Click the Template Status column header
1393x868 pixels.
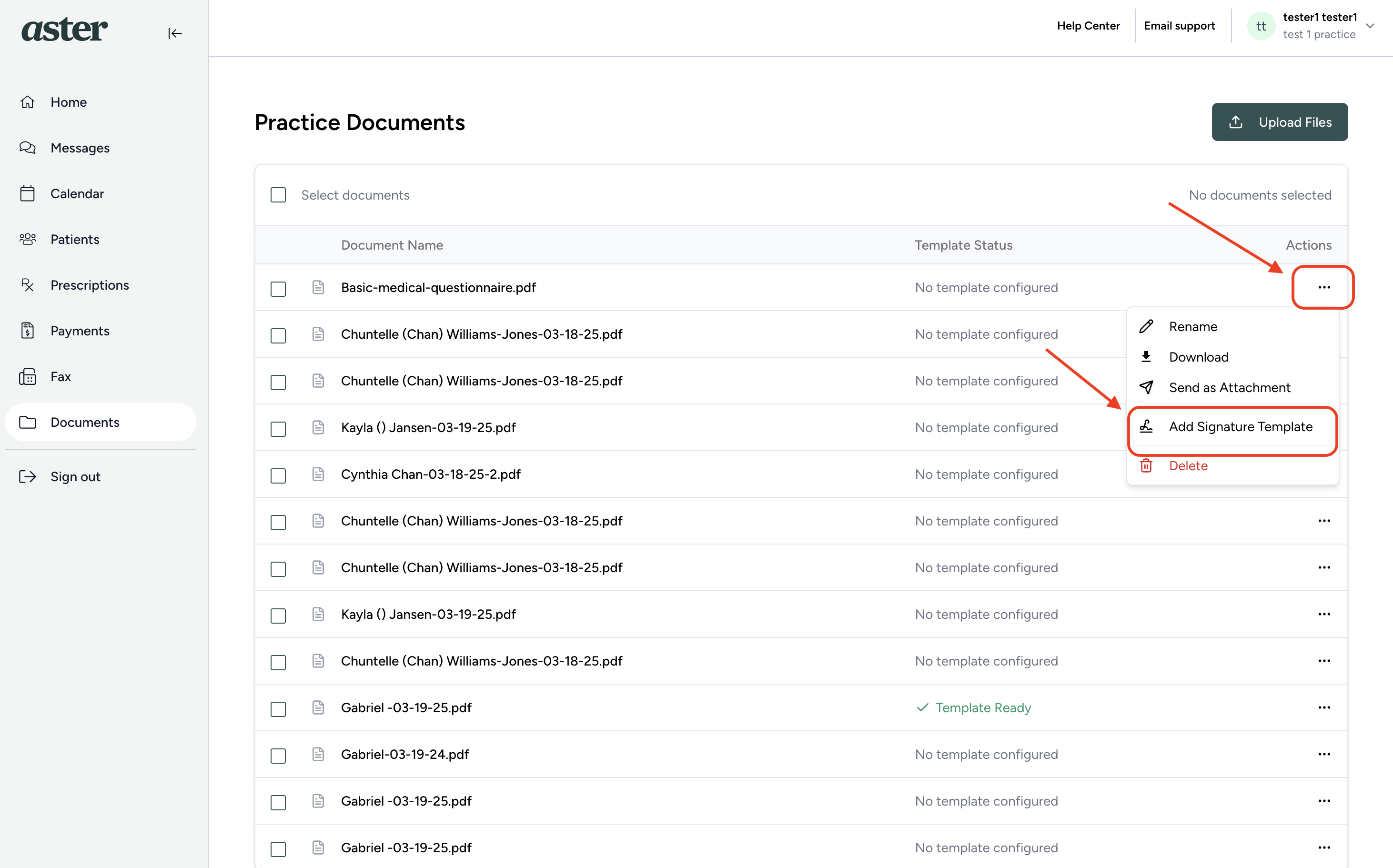(963, 245)
